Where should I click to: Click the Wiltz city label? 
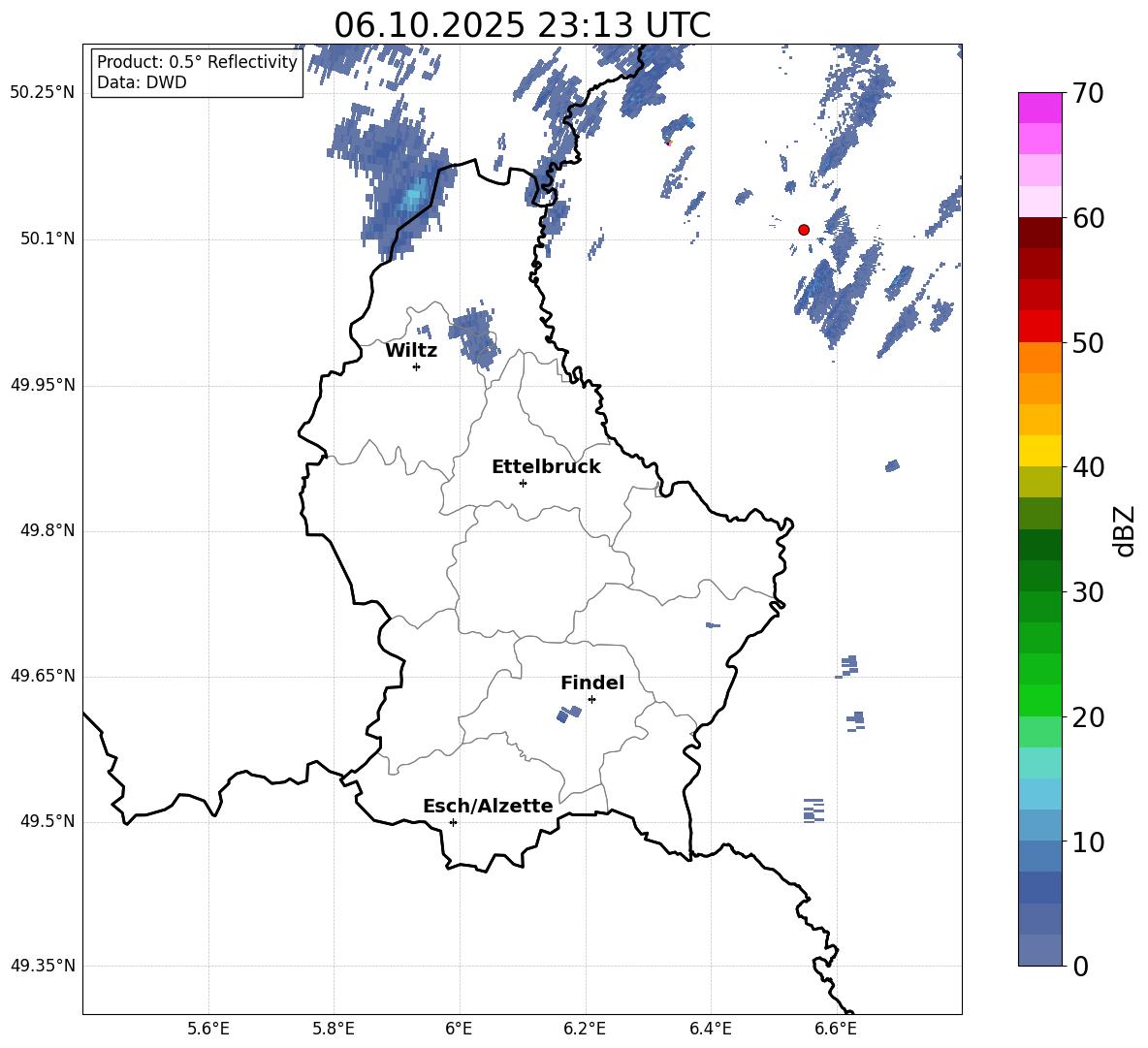point(411,351)
